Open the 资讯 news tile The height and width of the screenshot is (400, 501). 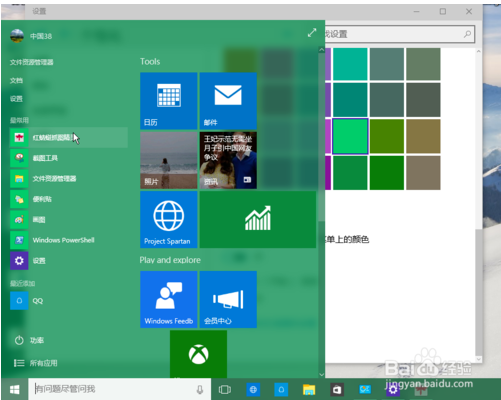tap(228, 160)
